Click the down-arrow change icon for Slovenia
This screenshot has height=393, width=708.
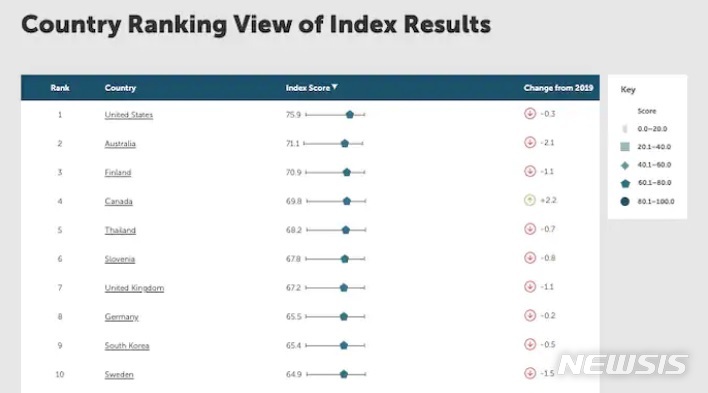(530, 257)
